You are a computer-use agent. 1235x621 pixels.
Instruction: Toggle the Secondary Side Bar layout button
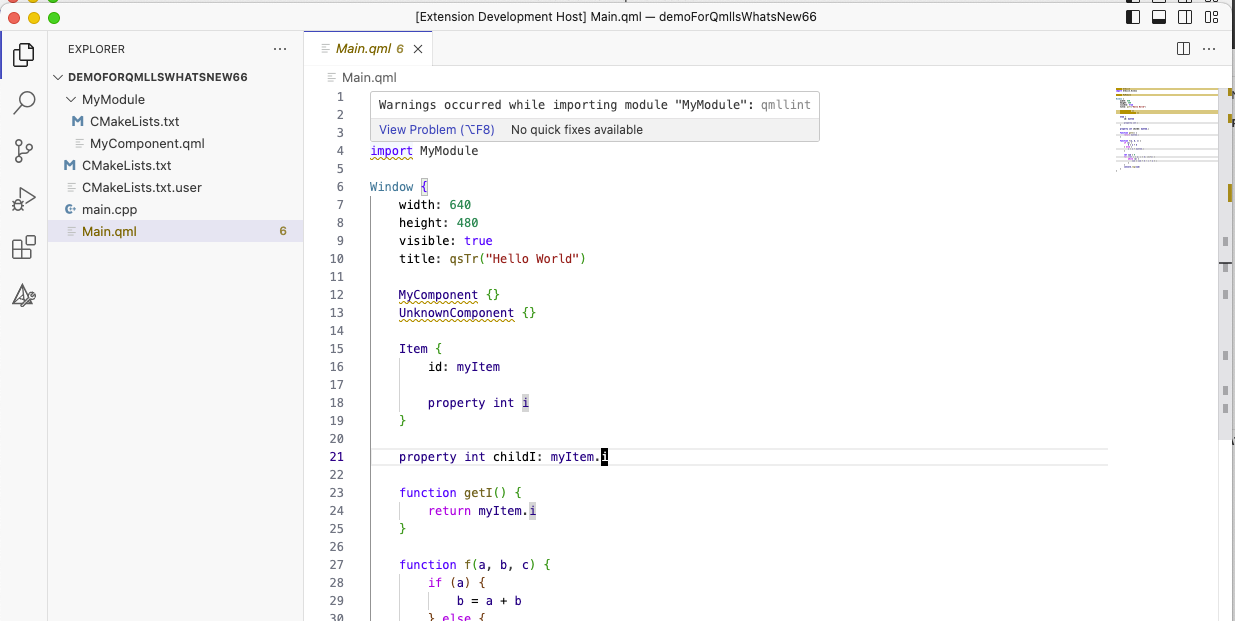[1185, 17]
